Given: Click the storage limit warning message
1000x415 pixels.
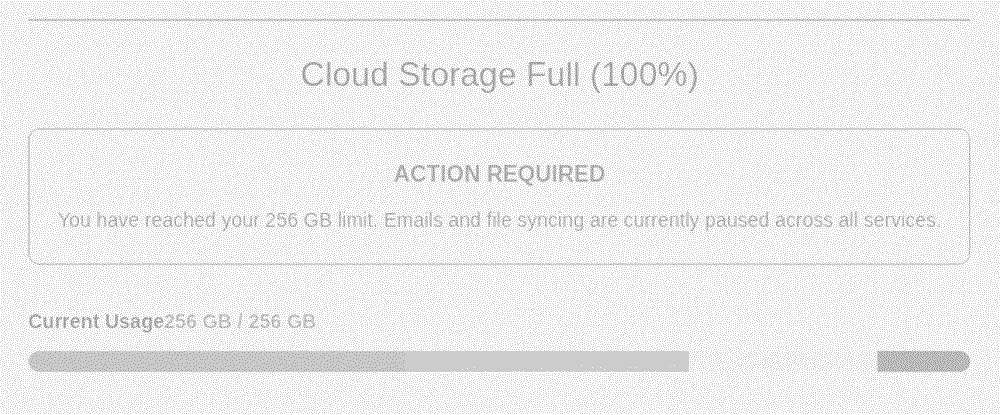Looking at the screenshot, I should tap(499, 220).
